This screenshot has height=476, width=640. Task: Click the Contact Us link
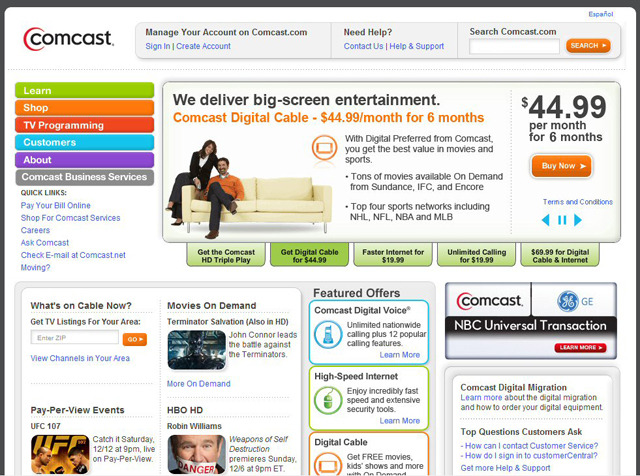coord(363,46)
